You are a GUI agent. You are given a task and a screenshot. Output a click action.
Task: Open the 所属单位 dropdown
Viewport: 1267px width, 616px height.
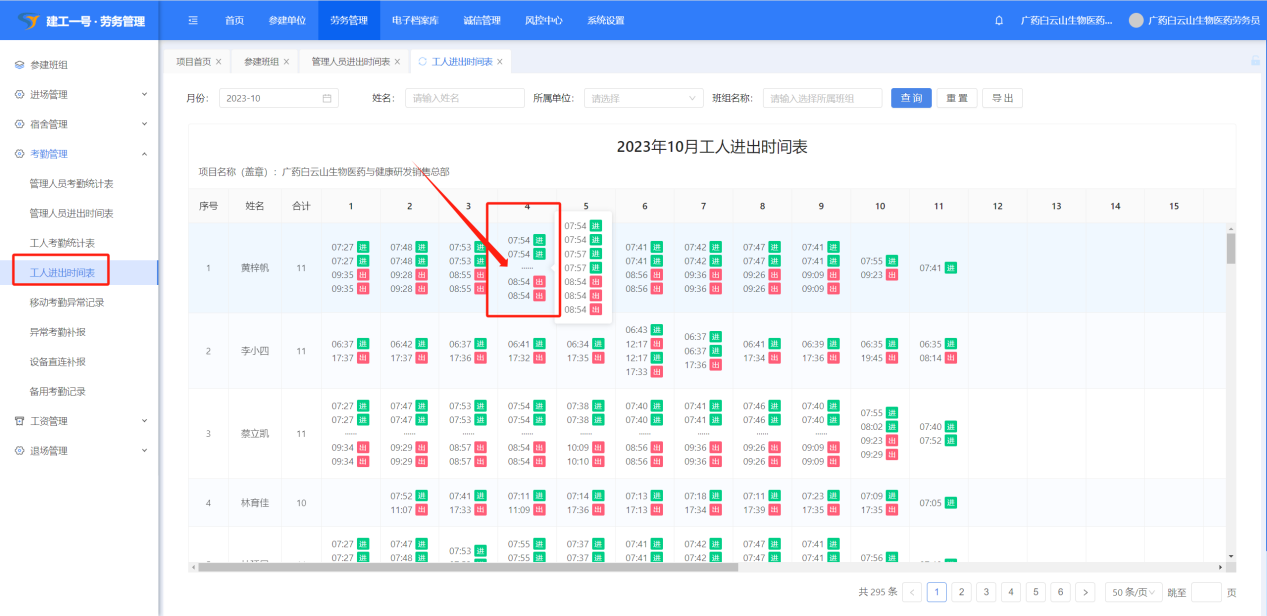click(643, 98)
